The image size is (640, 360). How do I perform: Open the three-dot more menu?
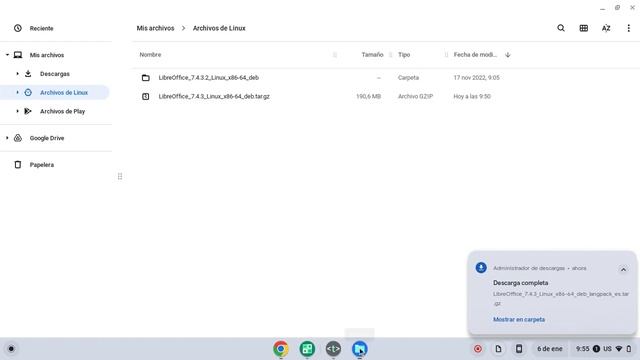[629, 28]
